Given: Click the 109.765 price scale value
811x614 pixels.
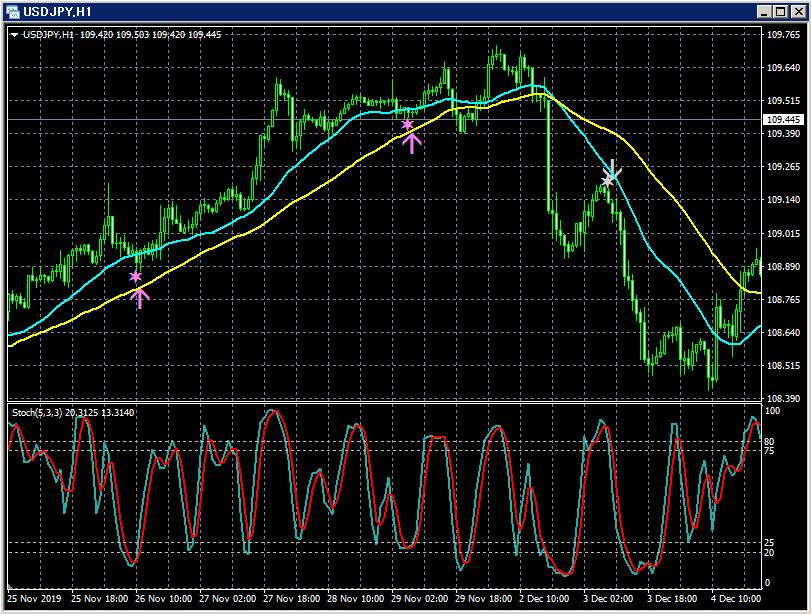Looking at the screenshot, I should 783,35.
